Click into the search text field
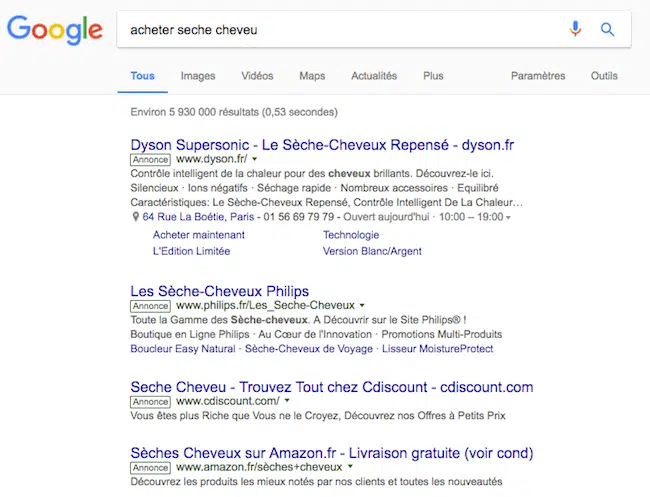Viewport: 650px width, 497px height. coord(340,30)
